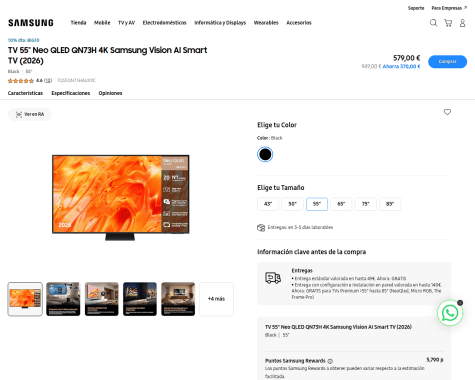Select the 75" size option
This screenshot has height=380, width=475.
pyautogui.click(x=366, y=204)
